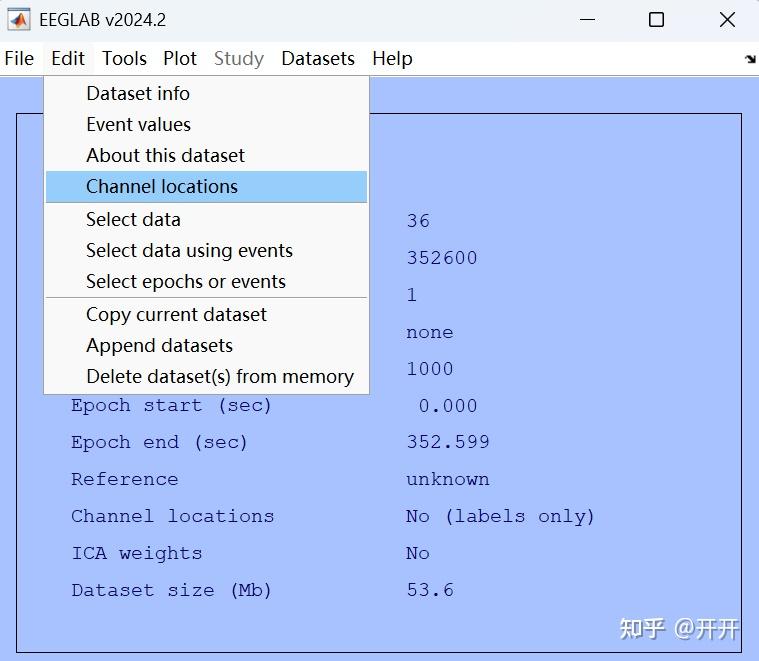Click the value 'none'

tap(430, 332)
